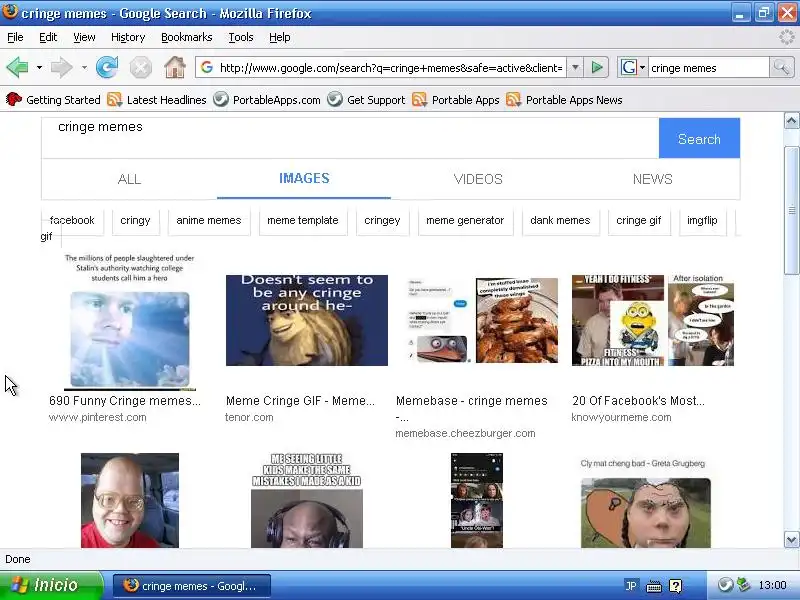
Task: Open the Portable Apps feed bookmark
Action: (456, 99)
